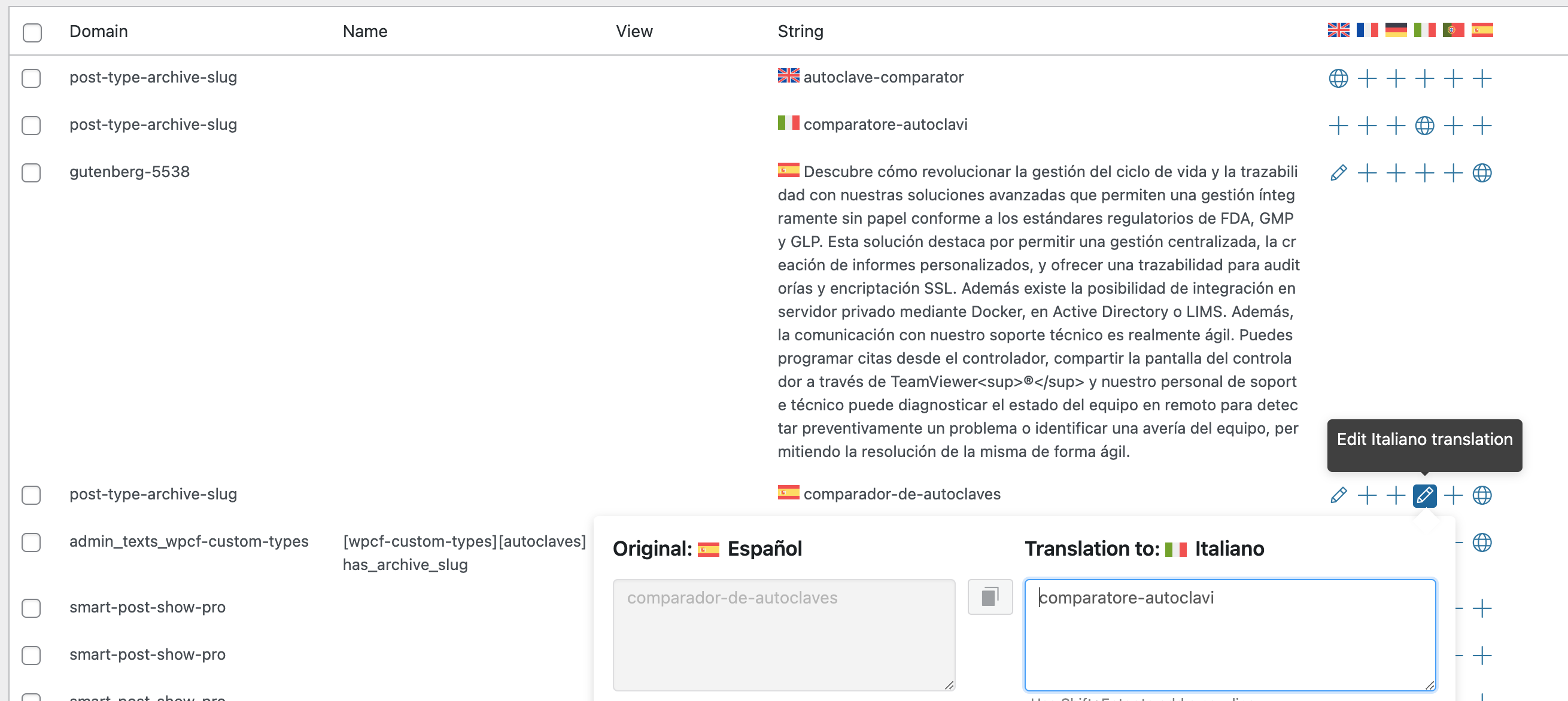Add Spanish translation for the first smart-post-show-pro row
The image size is (1568, 701).
coord(1482,608)
